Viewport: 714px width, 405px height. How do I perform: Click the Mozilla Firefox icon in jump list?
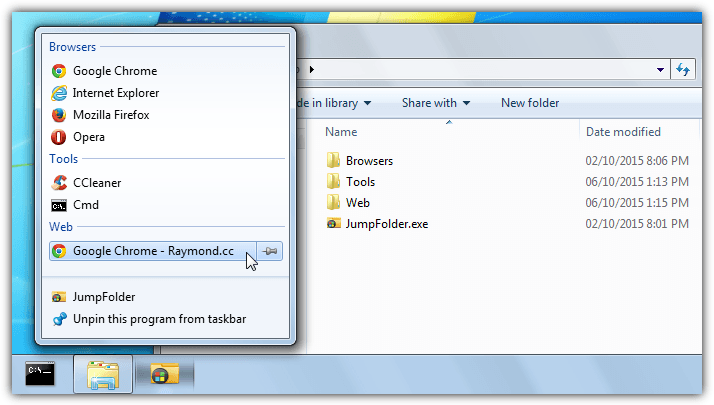[59, 115]
